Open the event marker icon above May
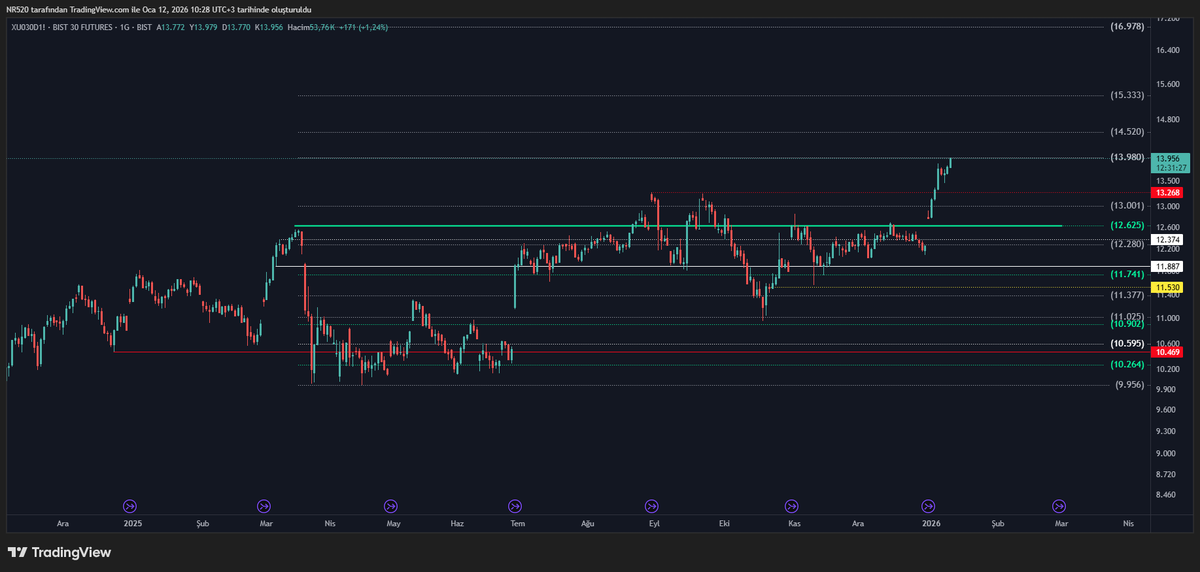 pos(390,506)
